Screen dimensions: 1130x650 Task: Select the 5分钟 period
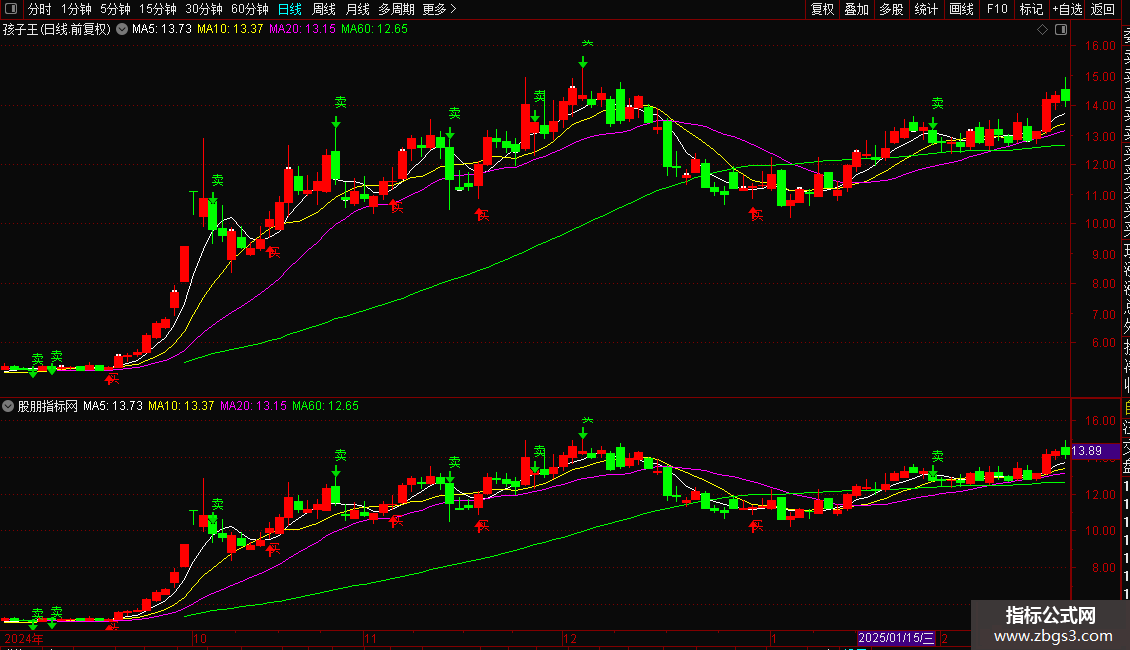click(115, 9)
